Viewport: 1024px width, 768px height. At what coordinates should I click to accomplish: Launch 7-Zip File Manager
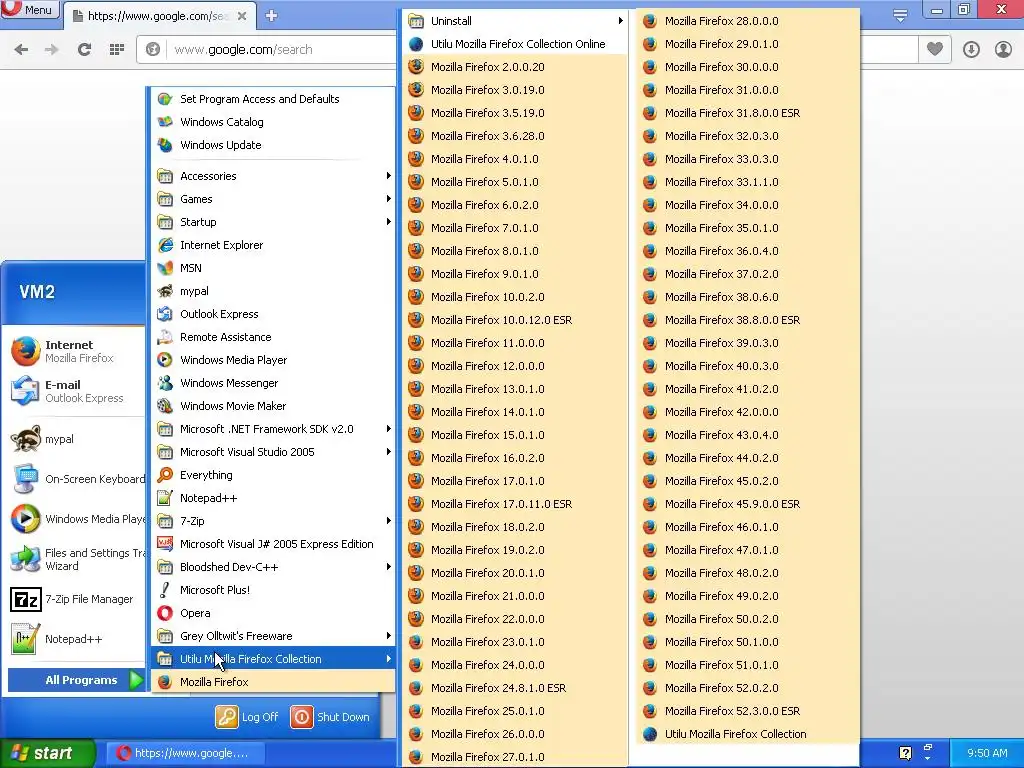(x=75, y=600)
